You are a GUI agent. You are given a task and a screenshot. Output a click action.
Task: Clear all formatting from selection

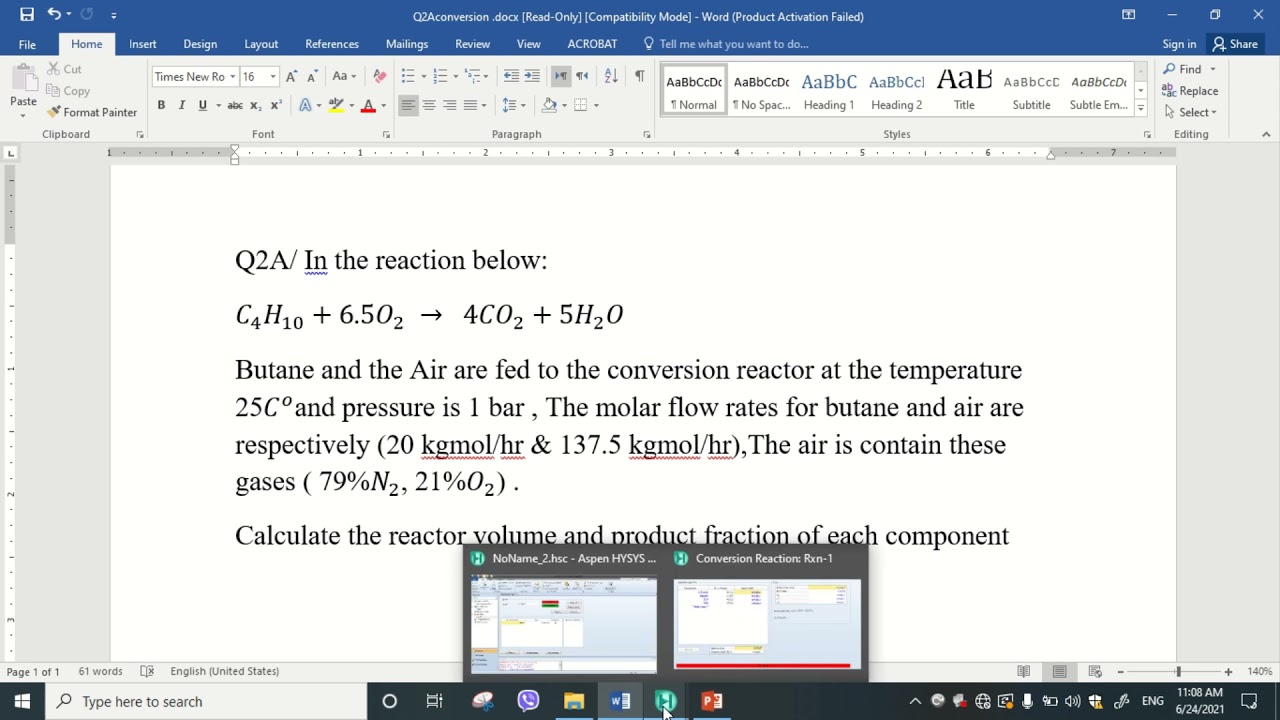(379, 76)
